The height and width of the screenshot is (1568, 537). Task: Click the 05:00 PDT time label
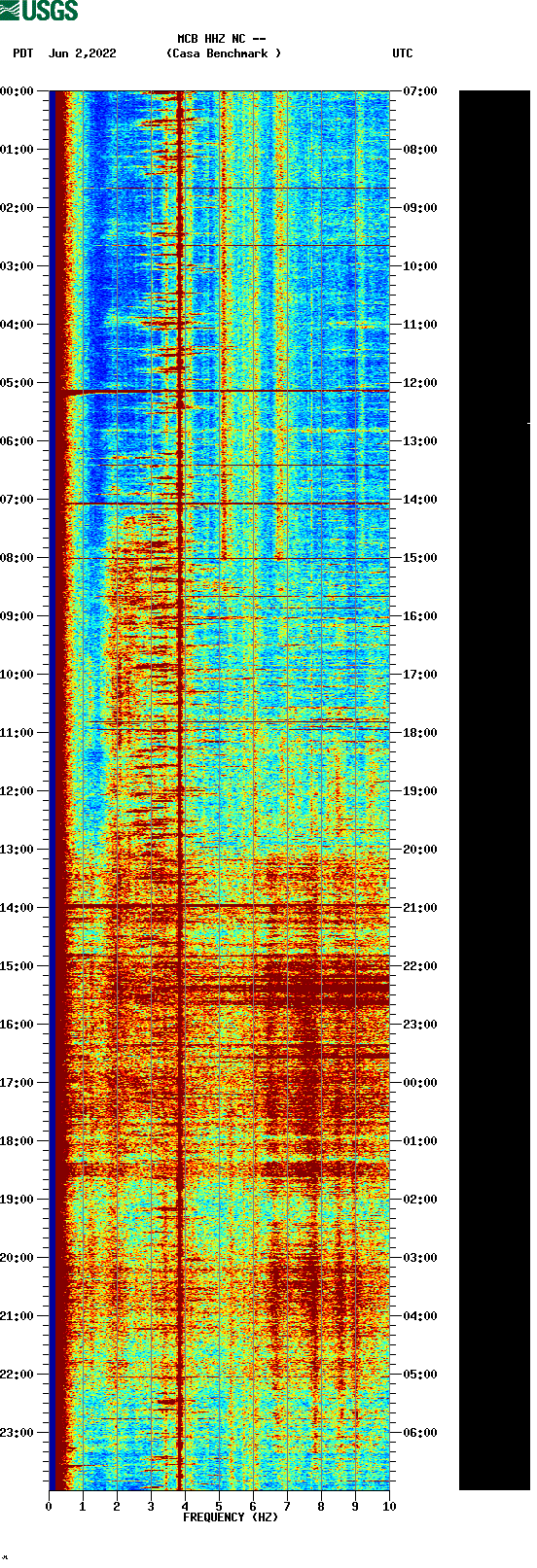(17, 383)
